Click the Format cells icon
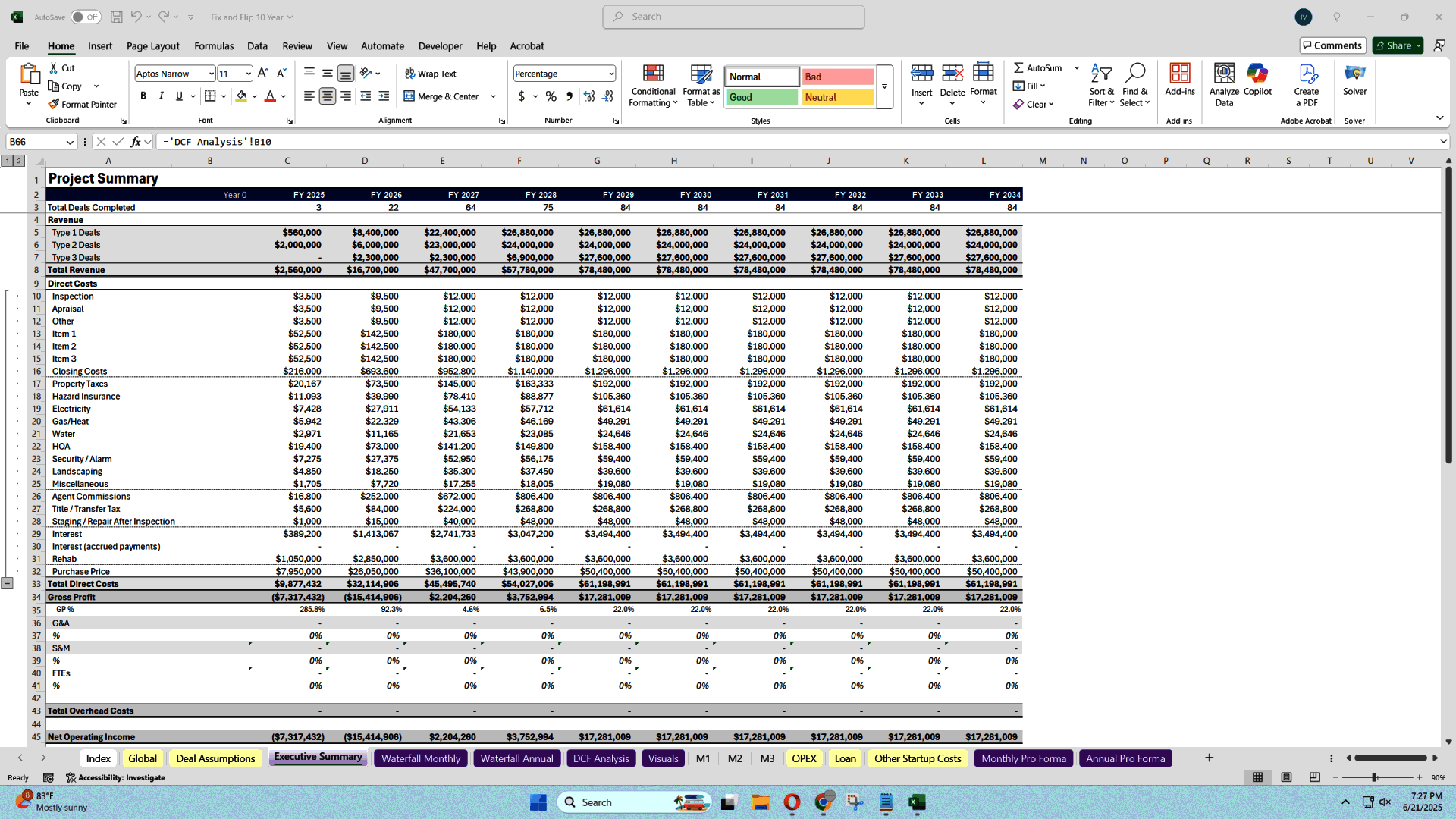Screen dimensions: 1456x819 (x=984, y=74)
